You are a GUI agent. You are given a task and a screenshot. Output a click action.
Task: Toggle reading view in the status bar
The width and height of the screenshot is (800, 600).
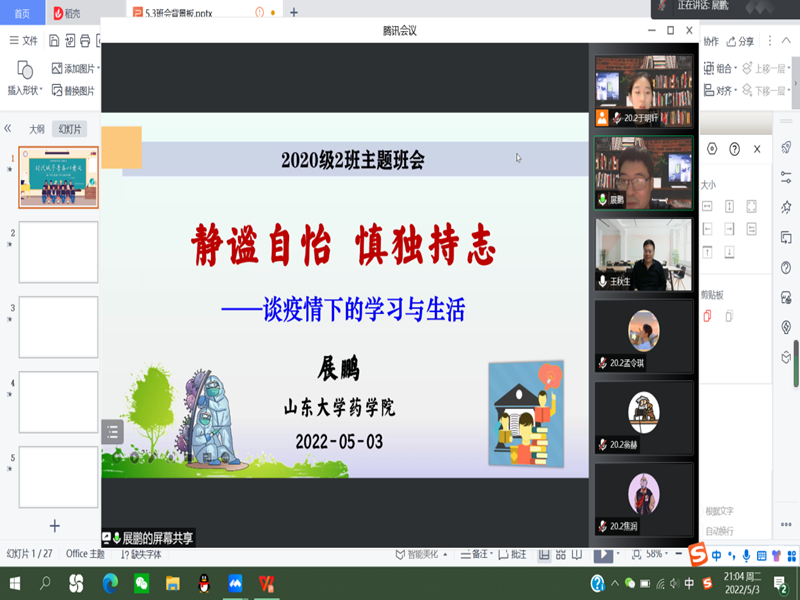[x=578, y=554]
